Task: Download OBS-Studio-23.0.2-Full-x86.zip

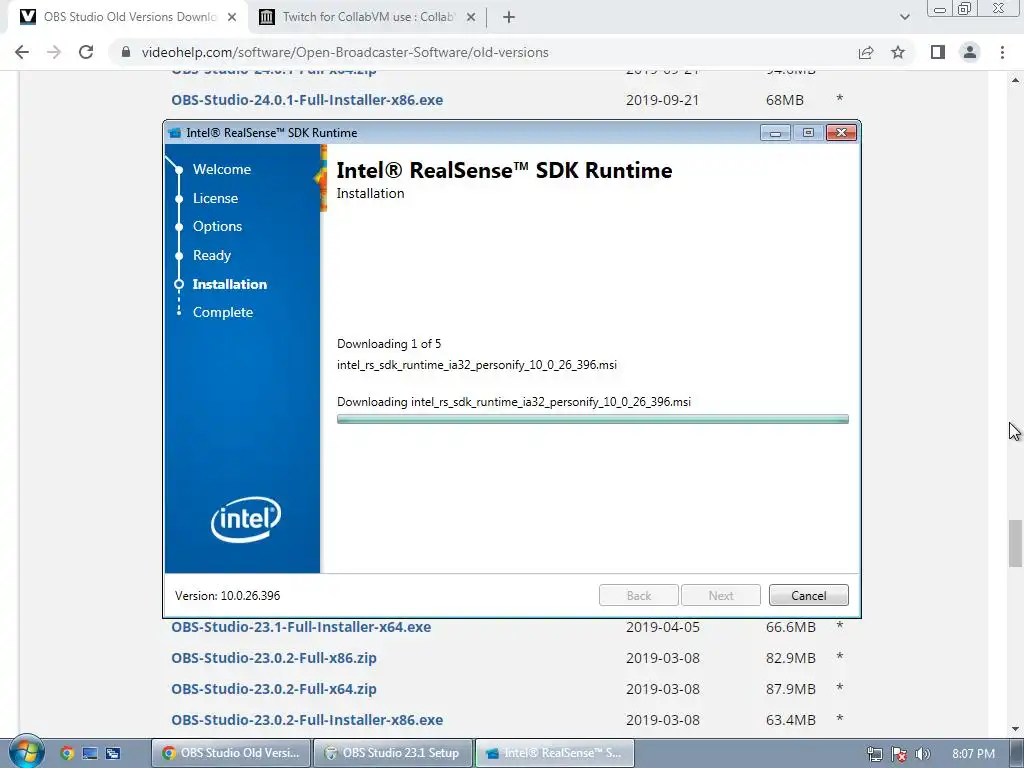Action: click(274, 658)
